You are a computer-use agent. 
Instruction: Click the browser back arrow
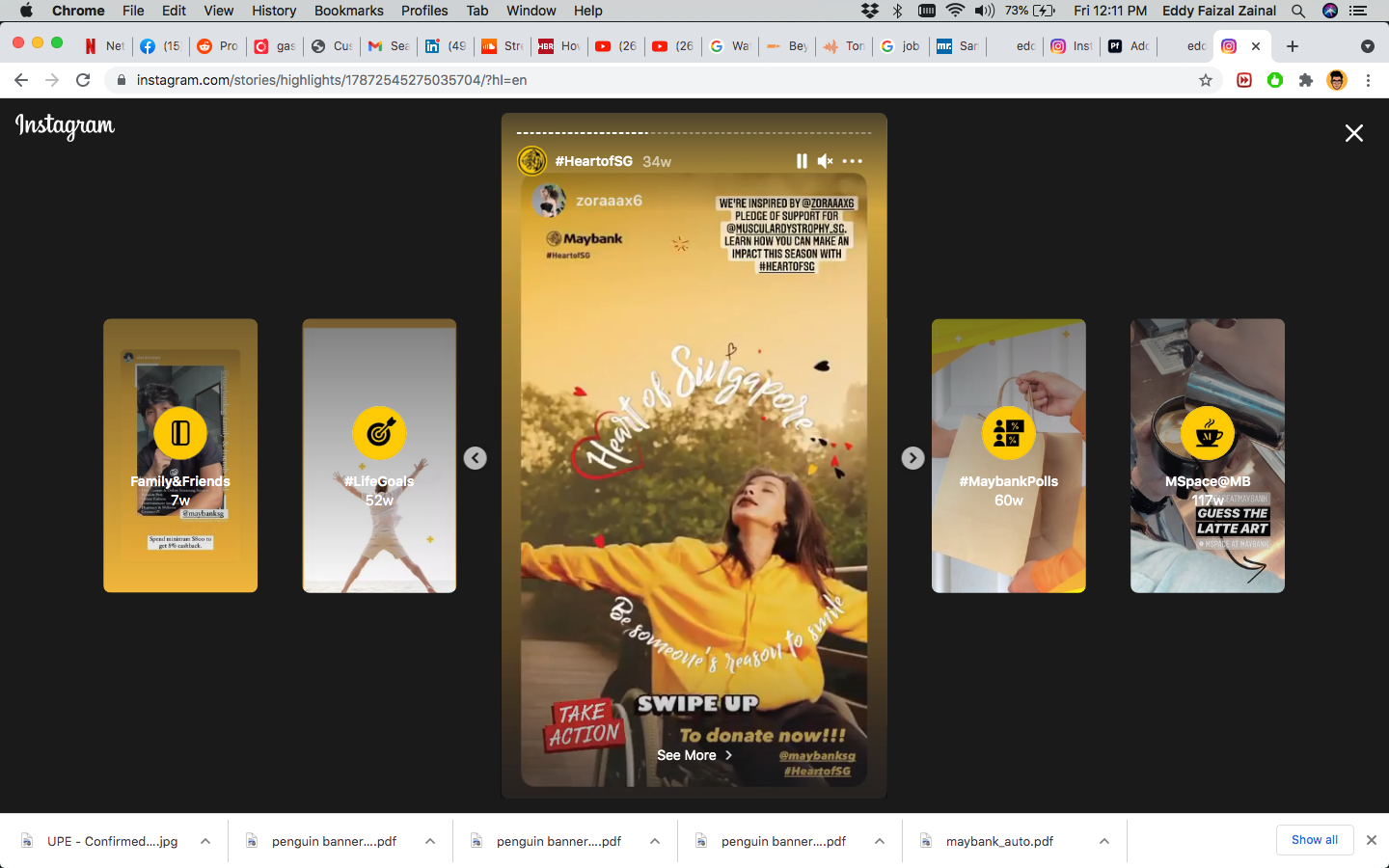click(21, 80)
